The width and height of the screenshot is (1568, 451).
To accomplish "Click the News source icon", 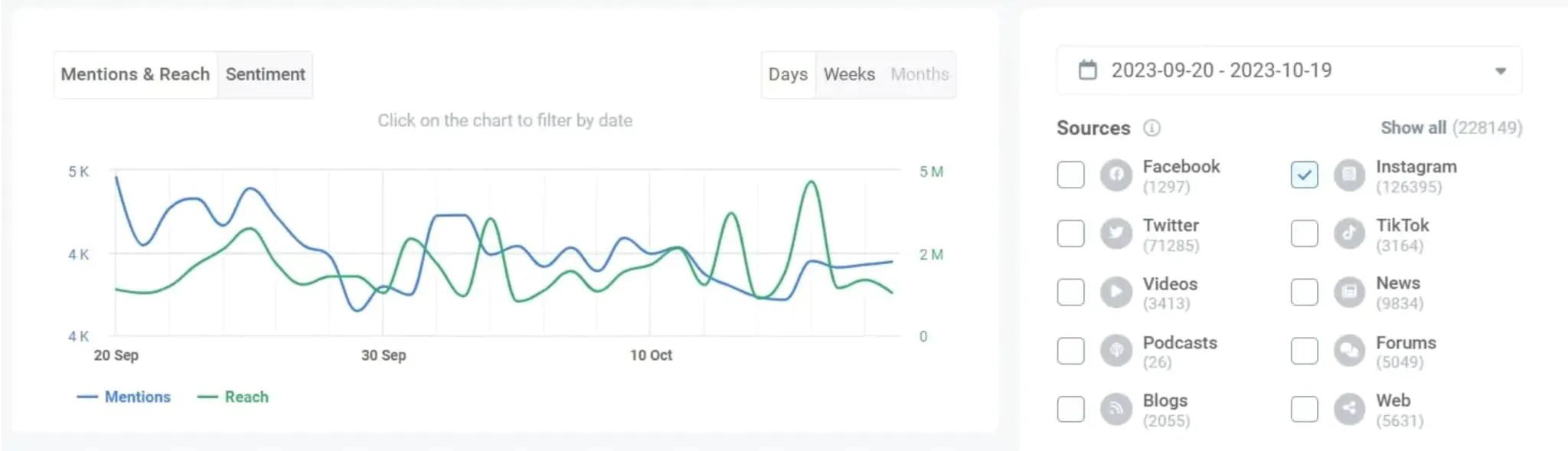I will pyautogui.click(x=1349, y=292).
